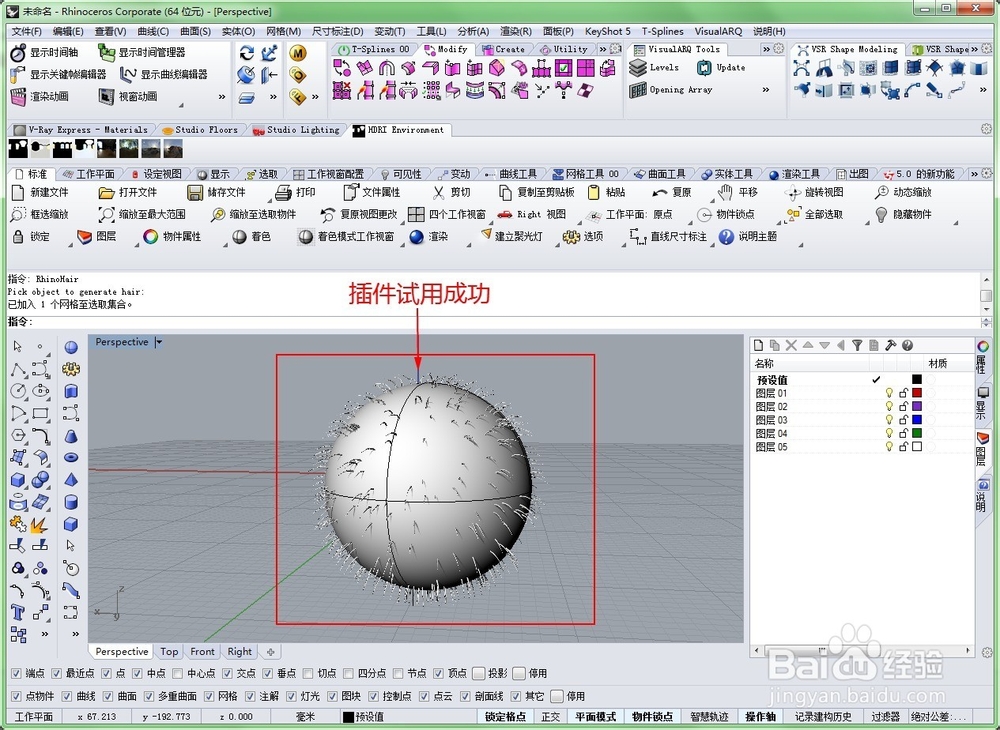Enable the 中心点 center osnap checkbox
This screenshot has height=730, width=1000.
click(177, 673)
